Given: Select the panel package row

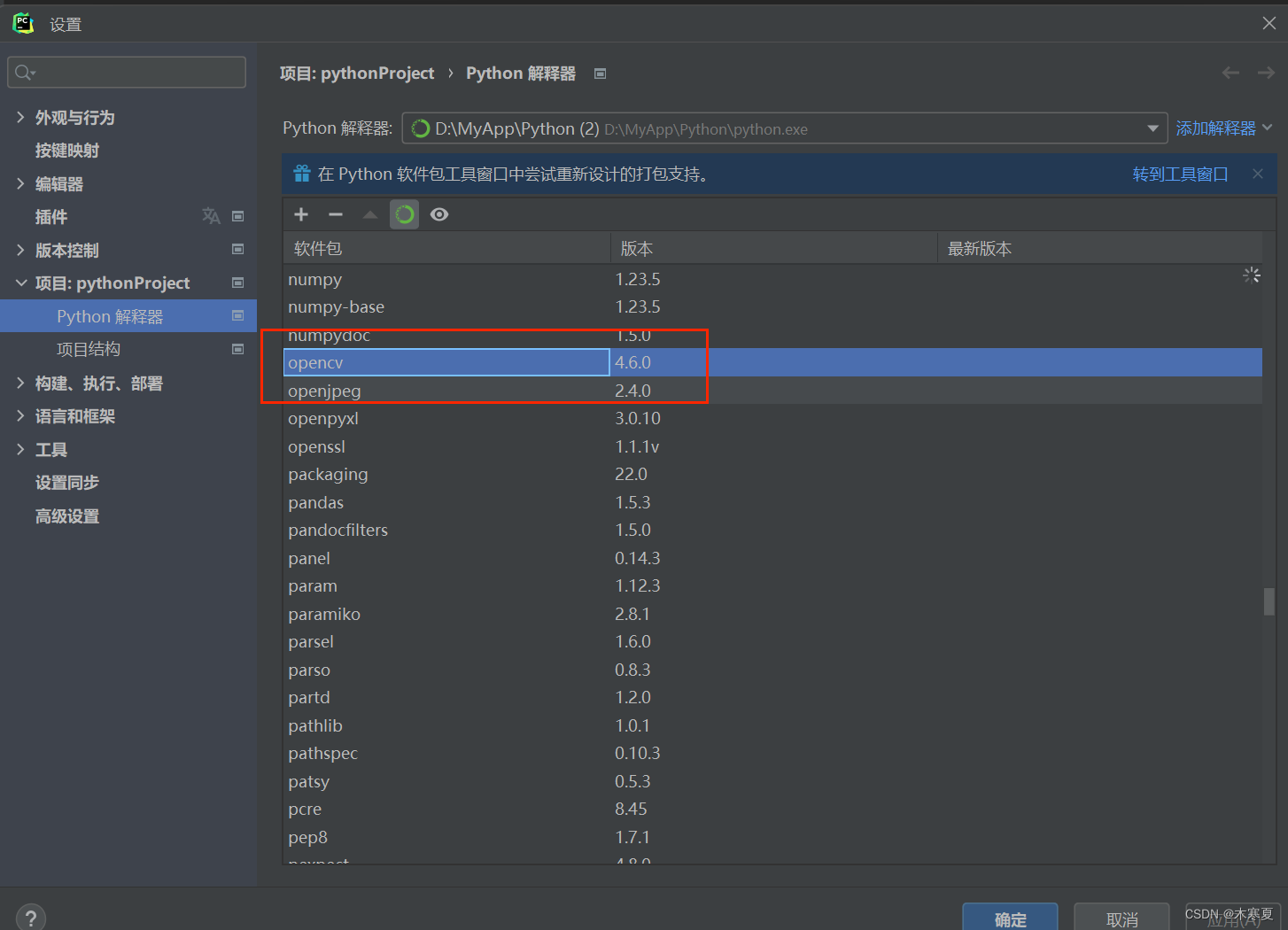Looking at the screenshot, I should pyautogui.click(x=772, y=558).
